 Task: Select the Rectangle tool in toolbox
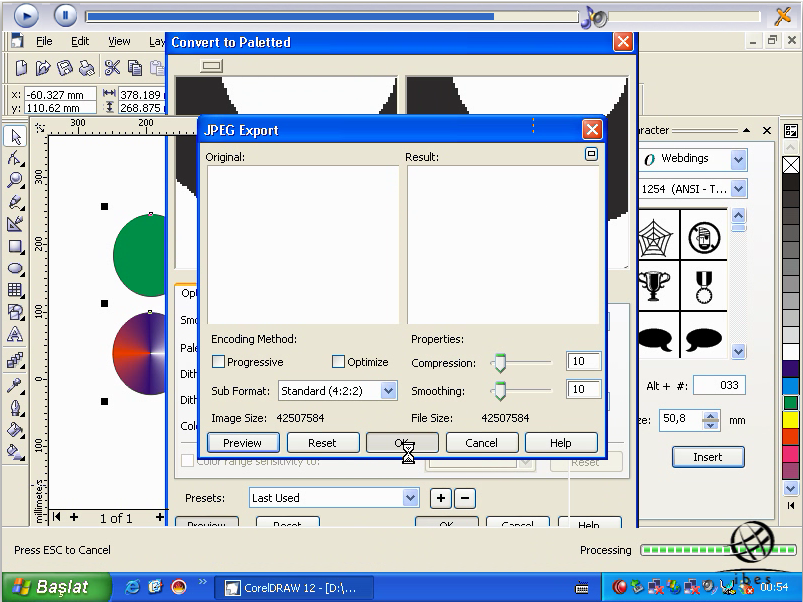(15, 246)
